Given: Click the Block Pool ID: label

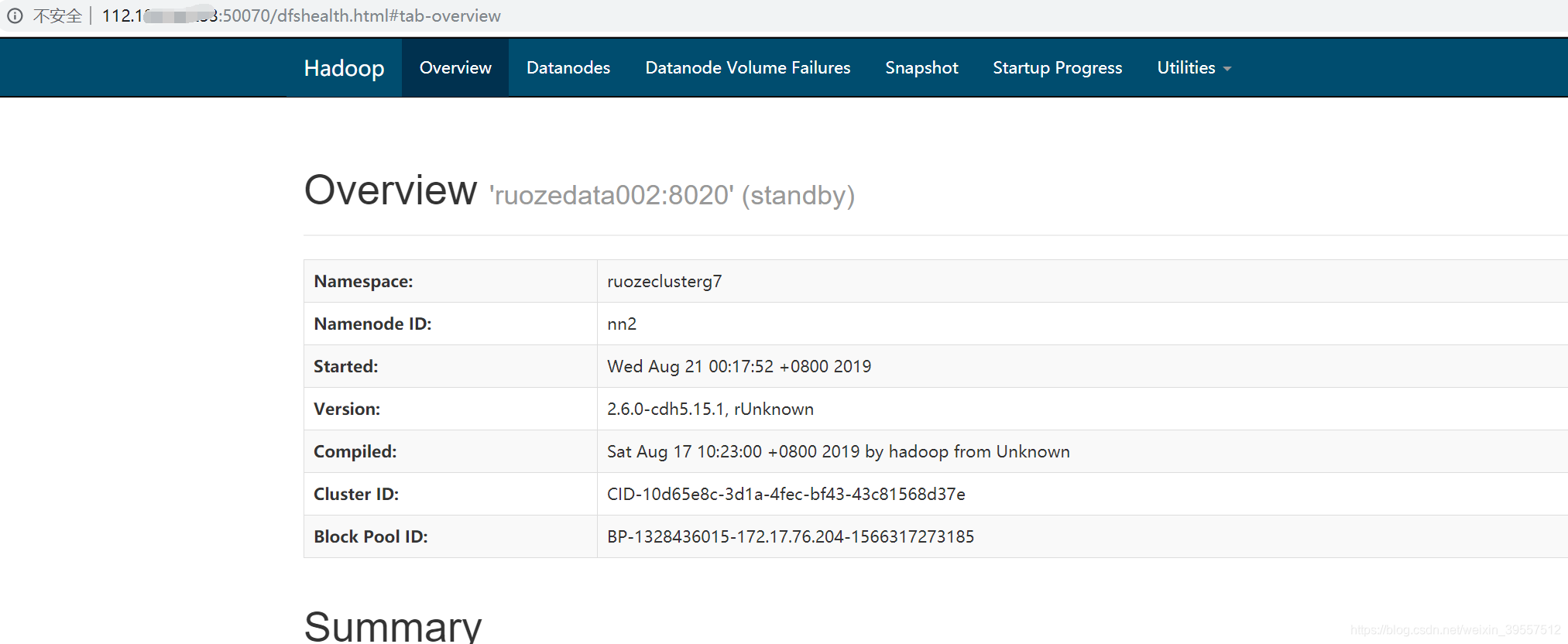Looking at the screenshot, I should [x=371, y=536].
